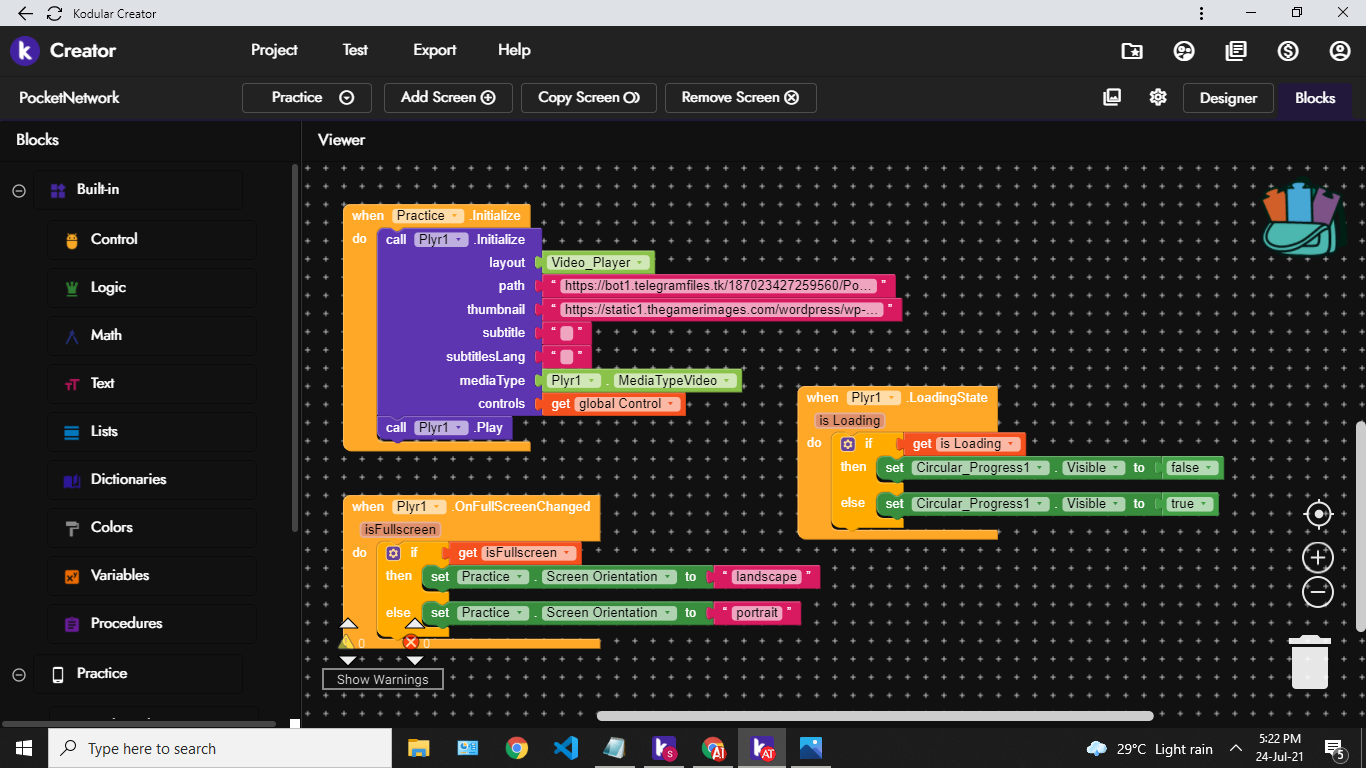Open the mutator gear on is Loading if block
The height and width of the screenshot is (768, 1366).
(848, 444)
